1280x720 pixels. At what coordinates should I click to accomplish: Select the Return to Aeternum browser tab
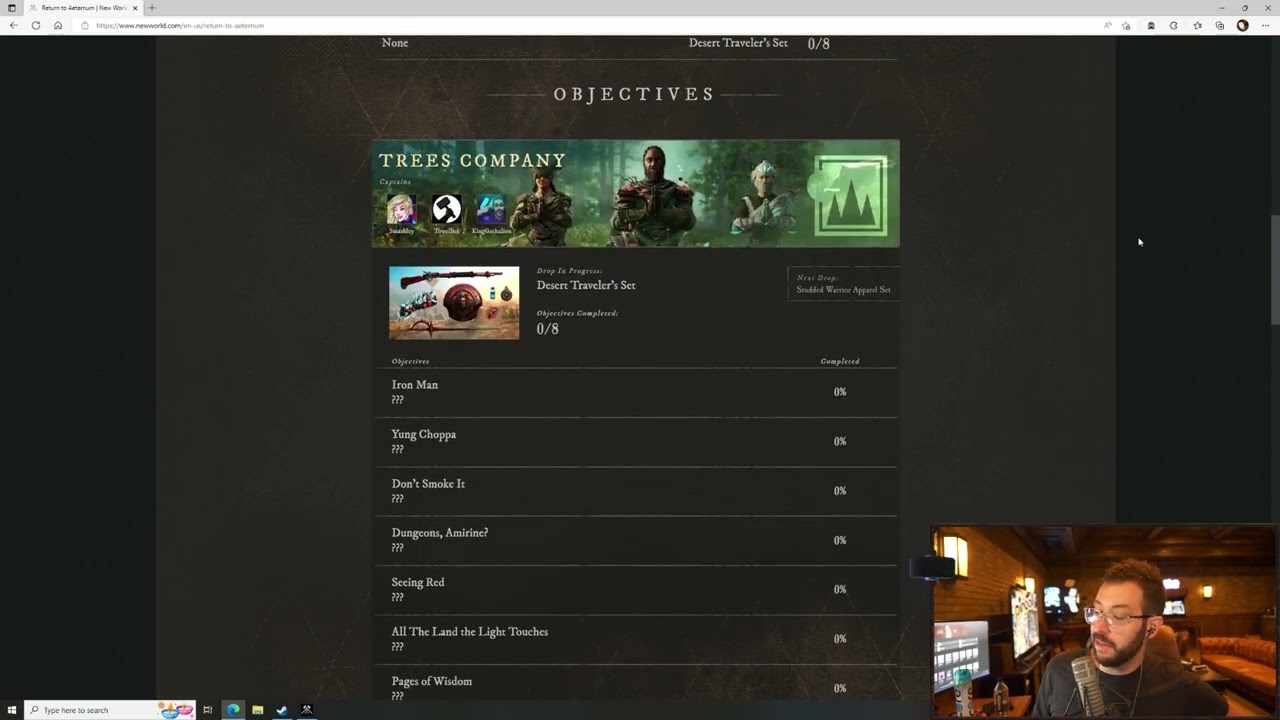click(x=84, y=8)
